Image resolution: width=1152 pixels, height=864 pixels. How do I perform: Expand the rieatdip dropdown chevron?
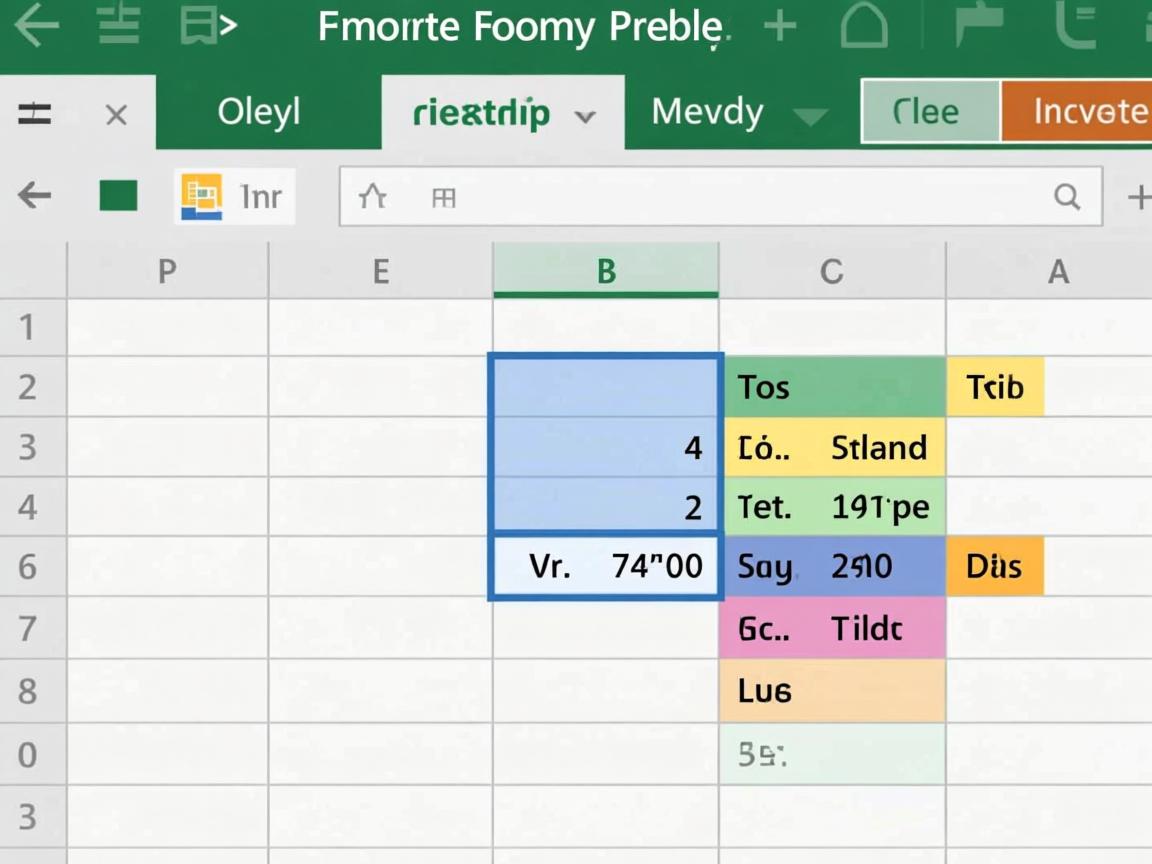pyautogui.click(x=586, y=116)
